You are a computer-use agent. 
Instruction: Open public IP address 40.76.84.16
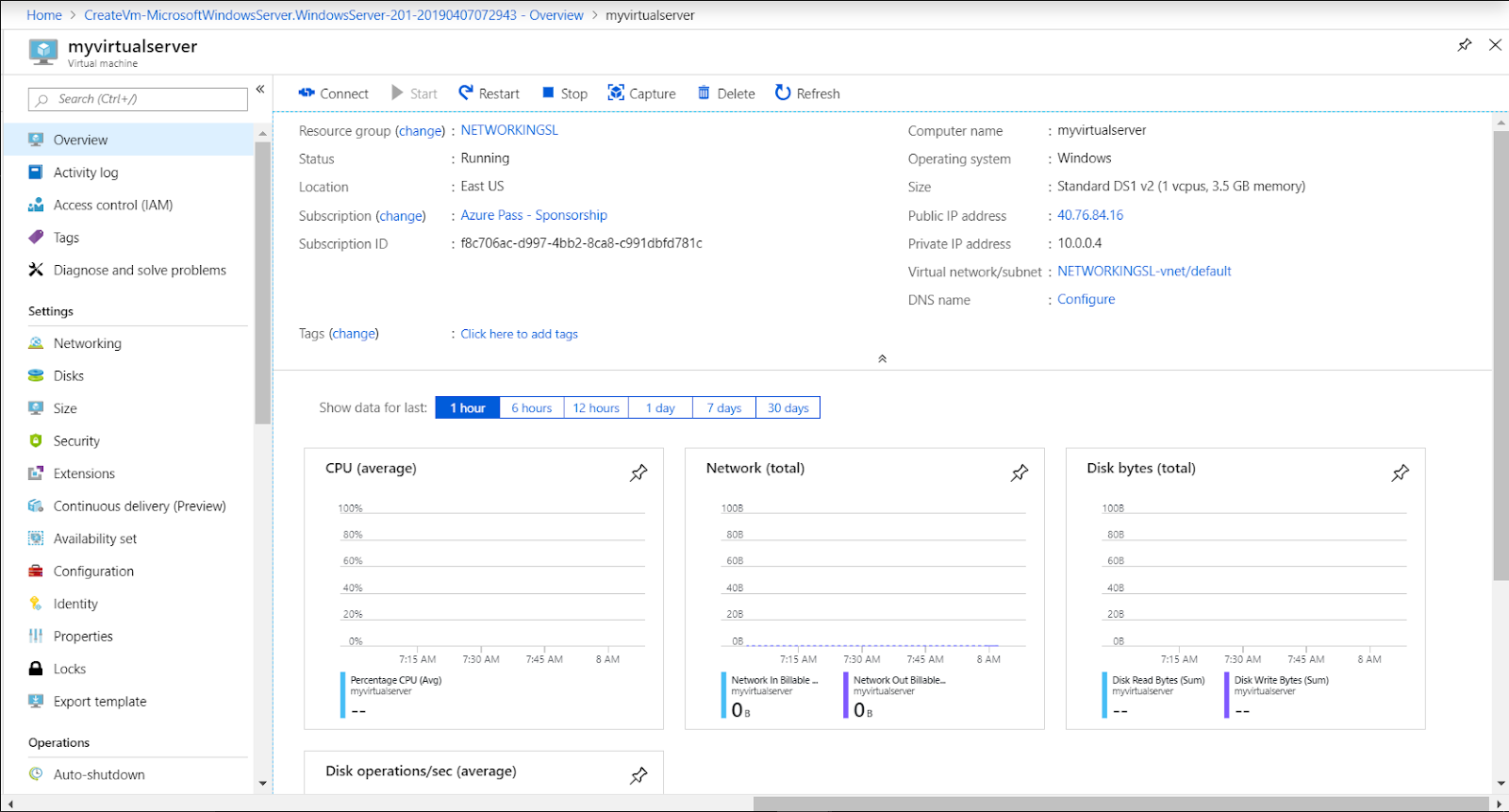tap(1090, 215)
